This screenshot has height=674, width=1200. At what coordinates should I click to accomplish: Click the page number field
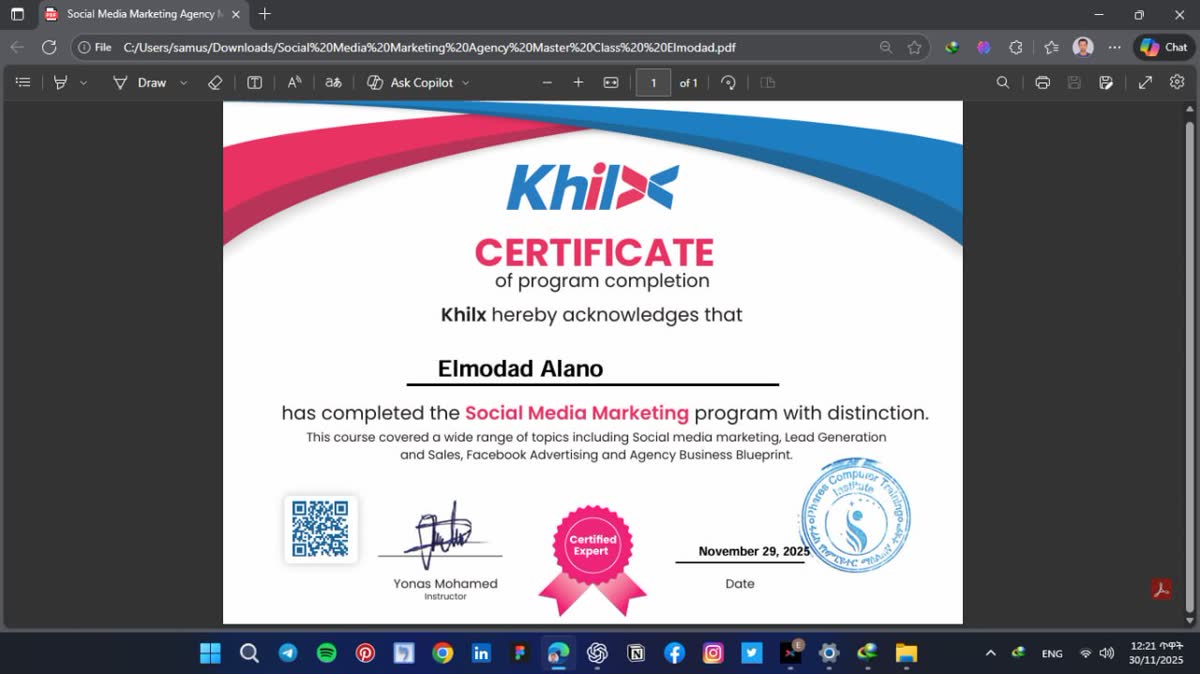pyautogui.click(x=653, y=83)
